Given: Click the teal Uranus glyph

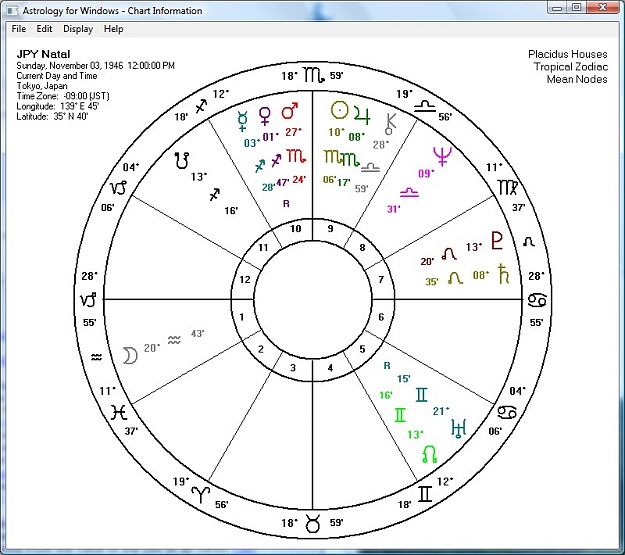Looking at the screenshot, I should [458, 429].
